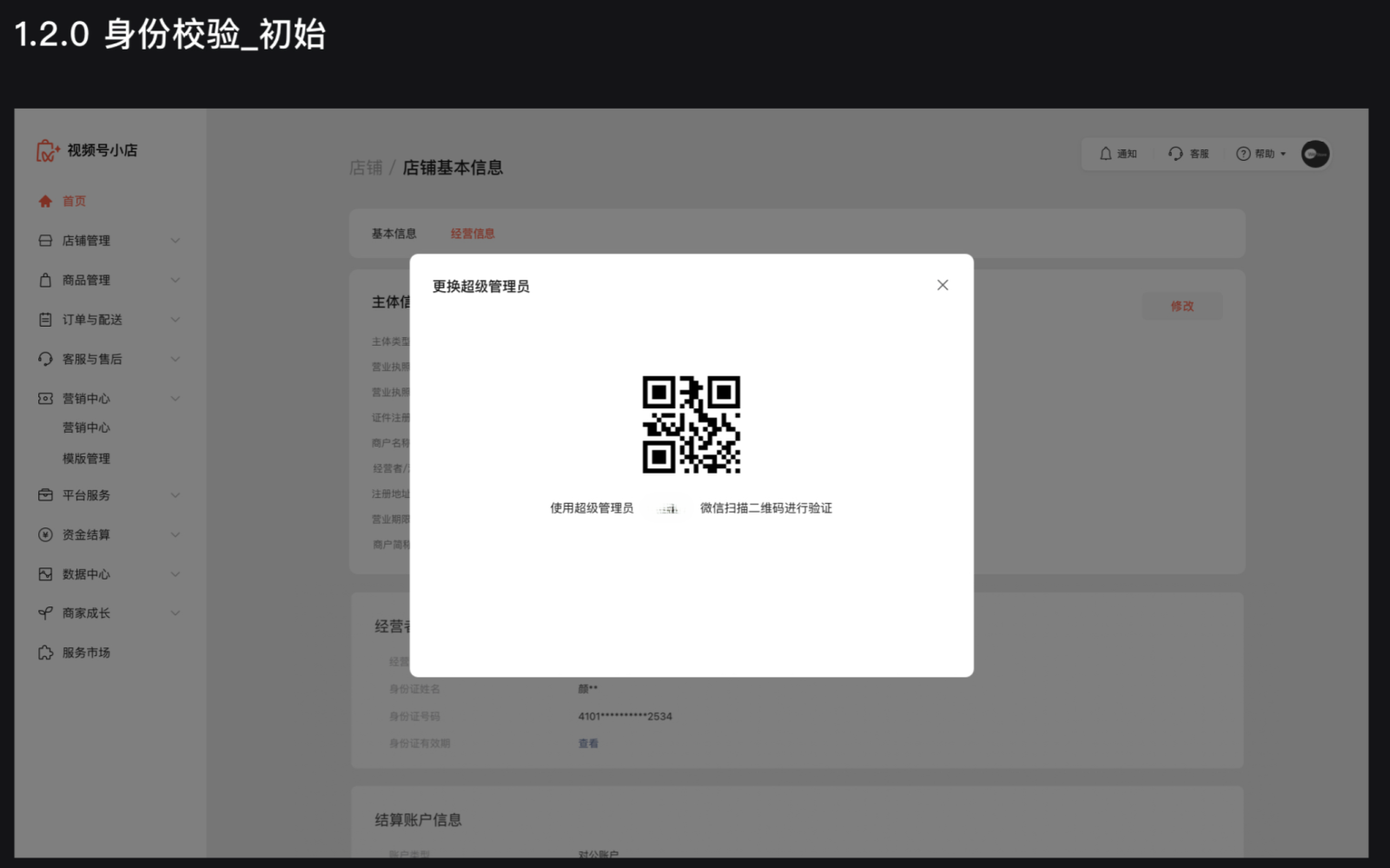Viewport: 1390px width, 868px height.
Task: Click the 订单与配送 clipboard icon
Action: tap(45, 320)
